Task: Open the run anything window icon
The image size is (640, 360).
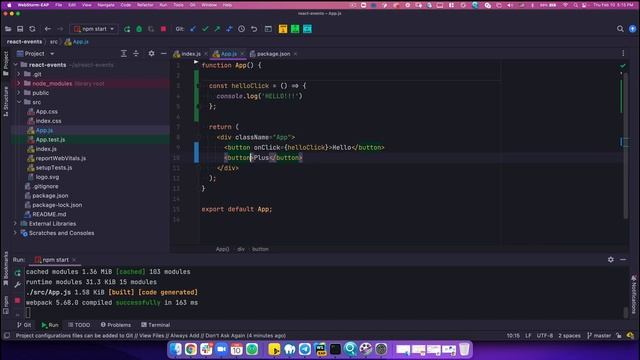Action: pos(268,29)
